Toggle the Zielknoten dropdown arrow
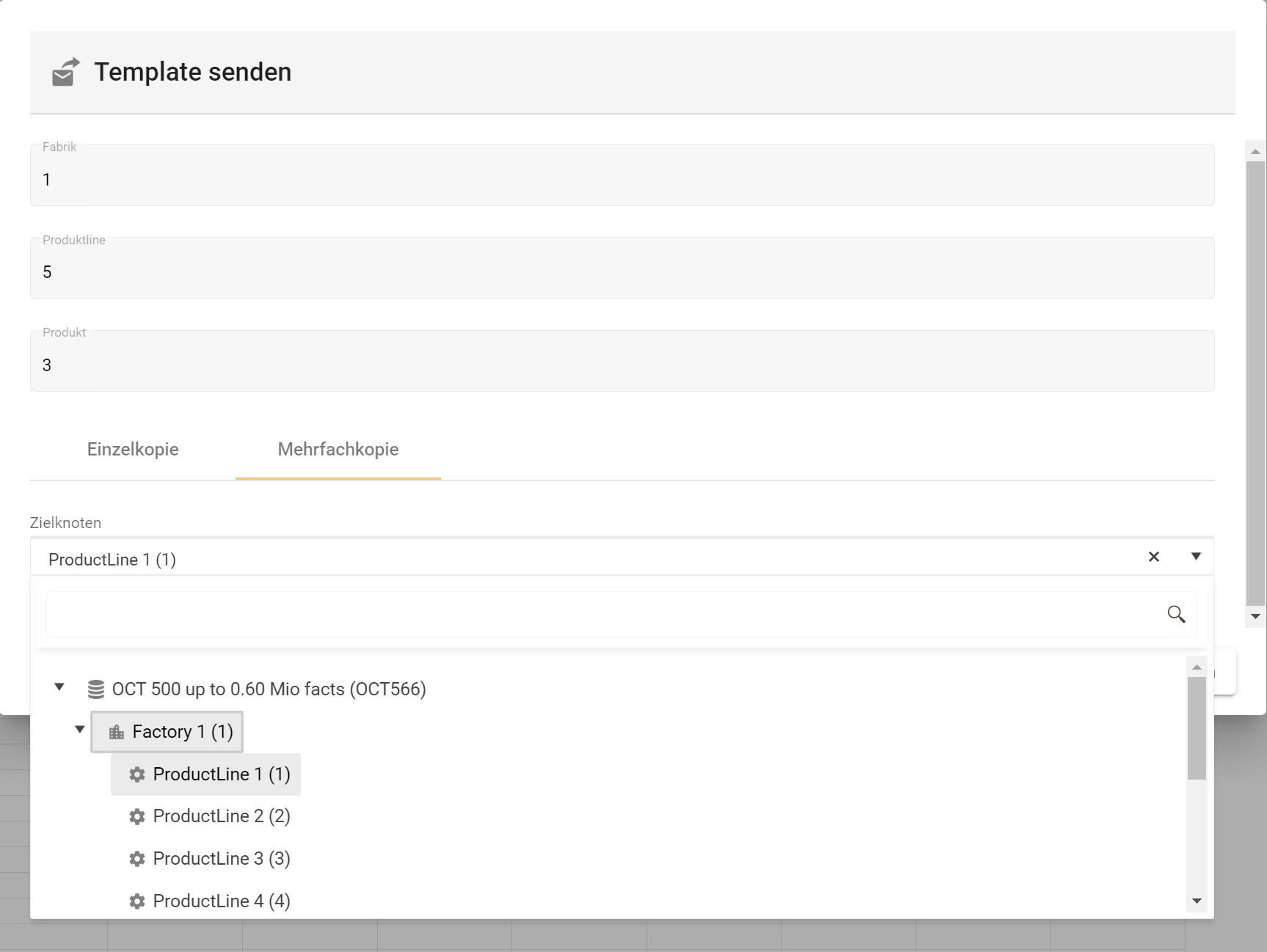Image resolution: width=1267 pixels, height=952 pixels. click(1196, 557)
